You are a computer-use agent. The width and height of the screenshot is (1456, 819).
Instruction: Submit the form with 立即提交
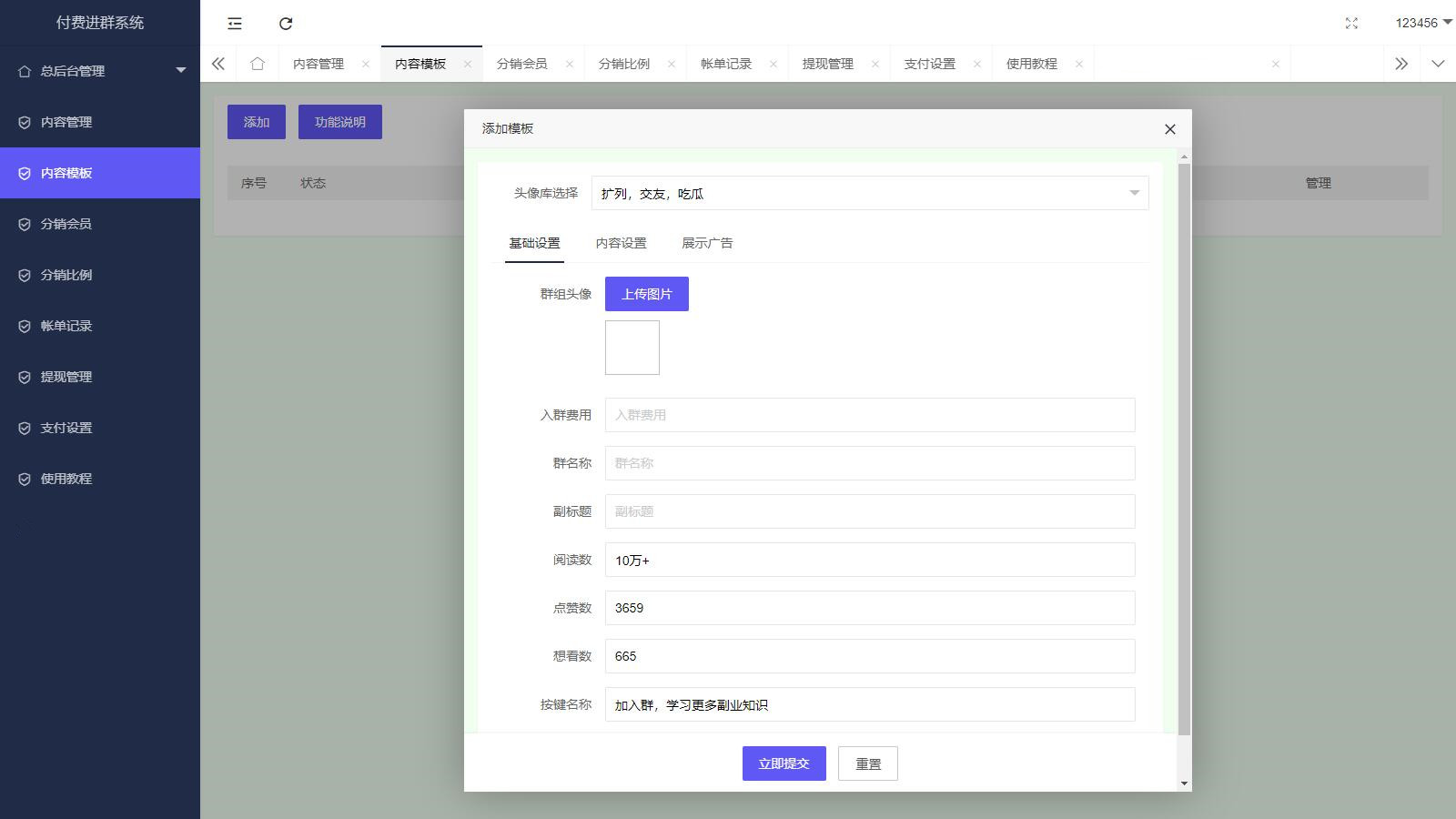click(x=784, y=763)
